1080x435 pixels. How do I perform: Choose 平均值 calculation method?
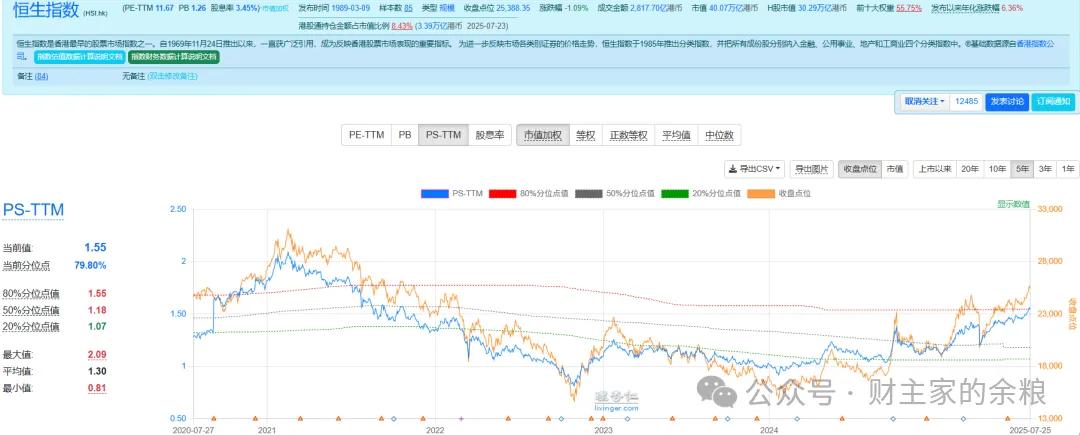(676, 135)
